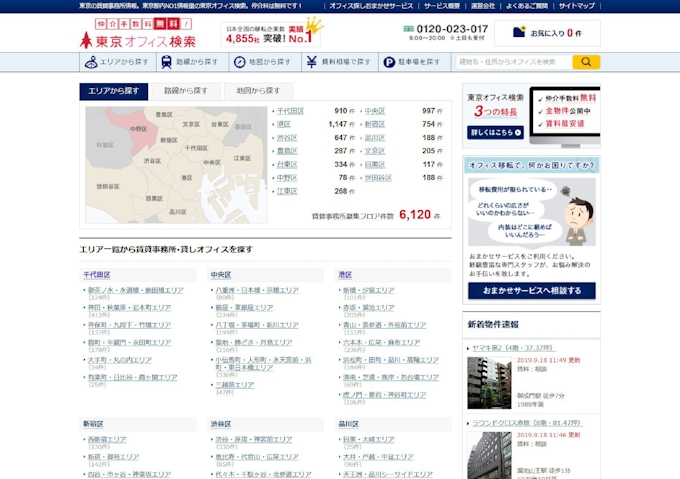Open サイトマップ in top menu
This screenshot has width=680, height=479.
[x=576, y=6]
